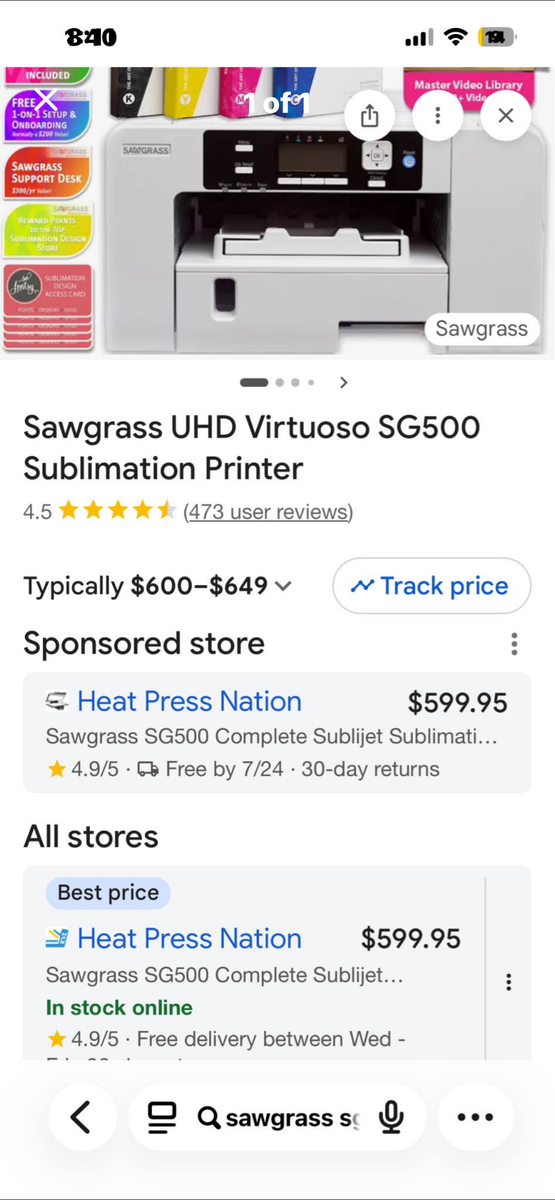Tap the white X at top left of image
The width and height of the screenshot is (555, 1200).
coord(47,101)
